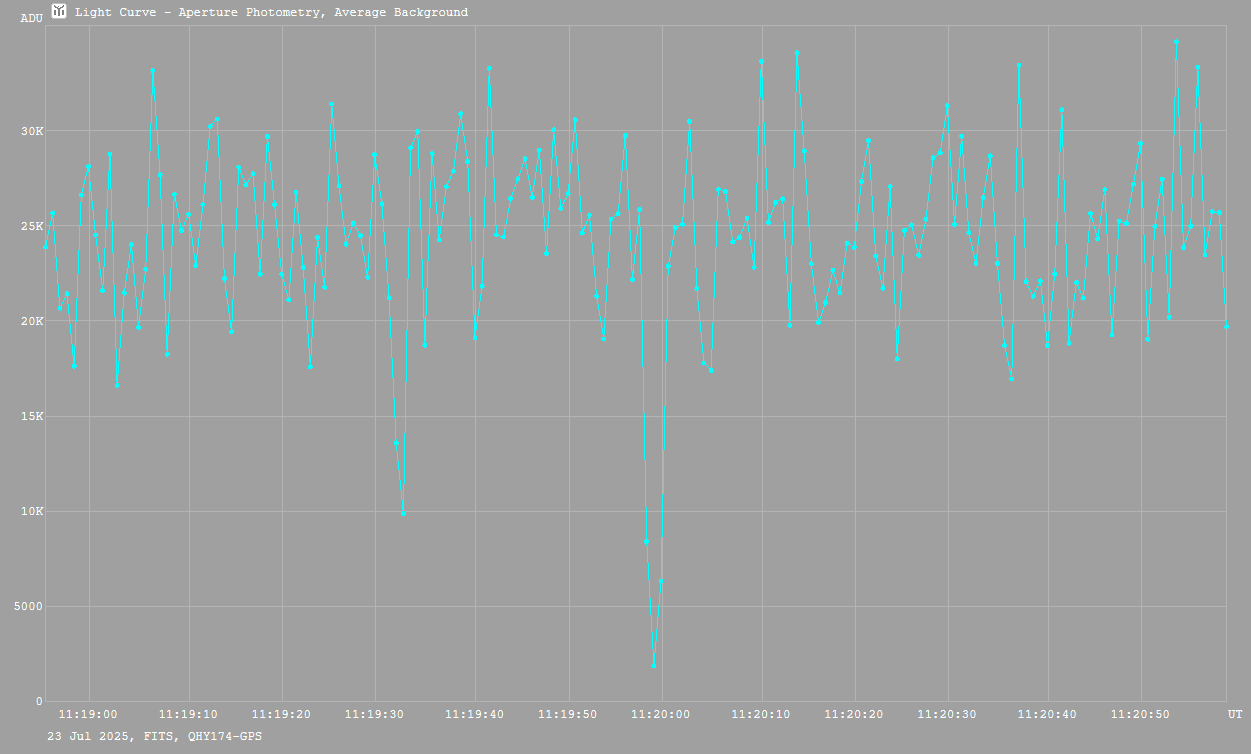Click the lowest data point near 11:20:00

(654, 665)
